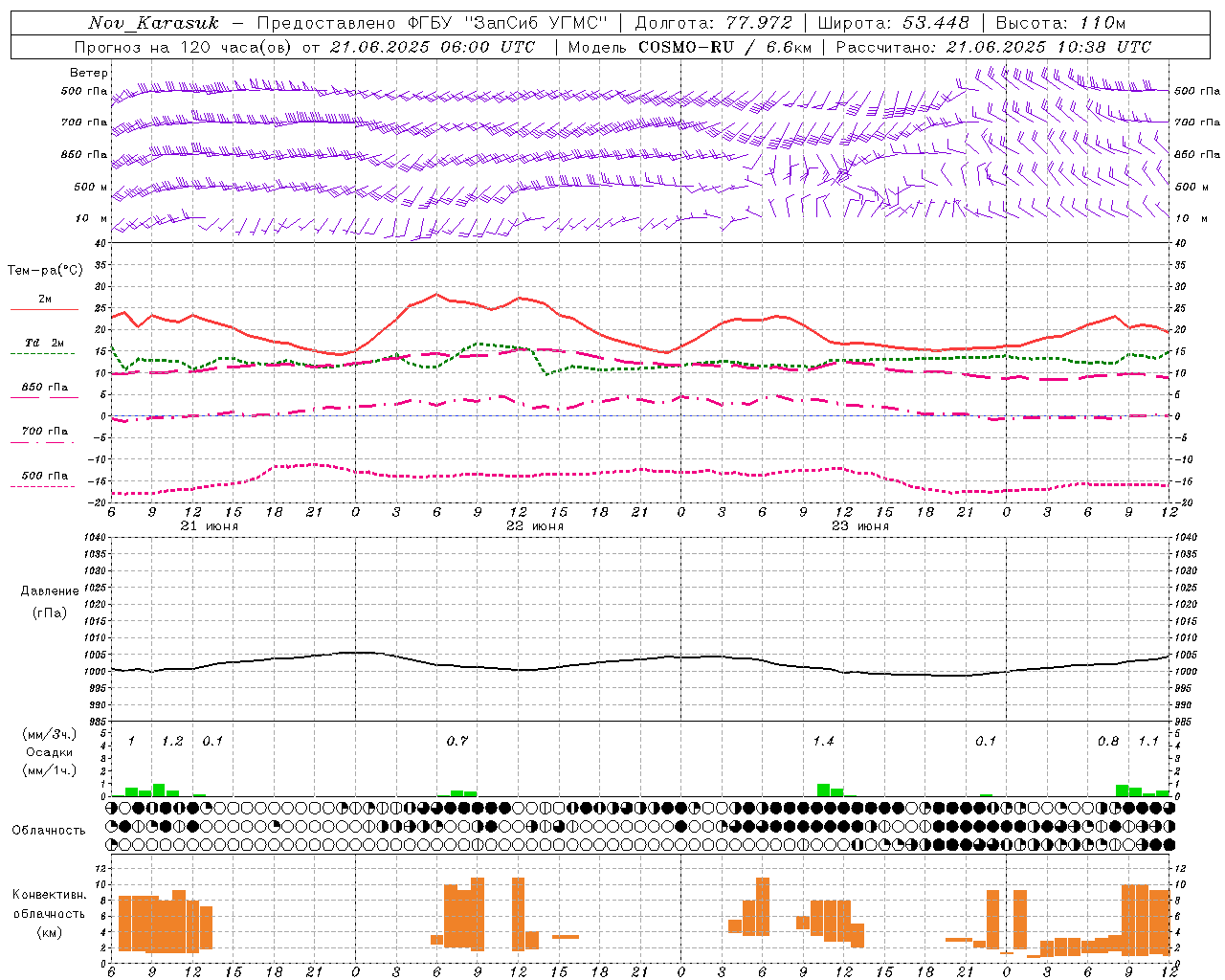Image resolution: width=1225 pixels, height=980 pixels.
Task: Click the 'Прогноз на 120 часа(ов)' forecast text
Action: coord(184,47)
